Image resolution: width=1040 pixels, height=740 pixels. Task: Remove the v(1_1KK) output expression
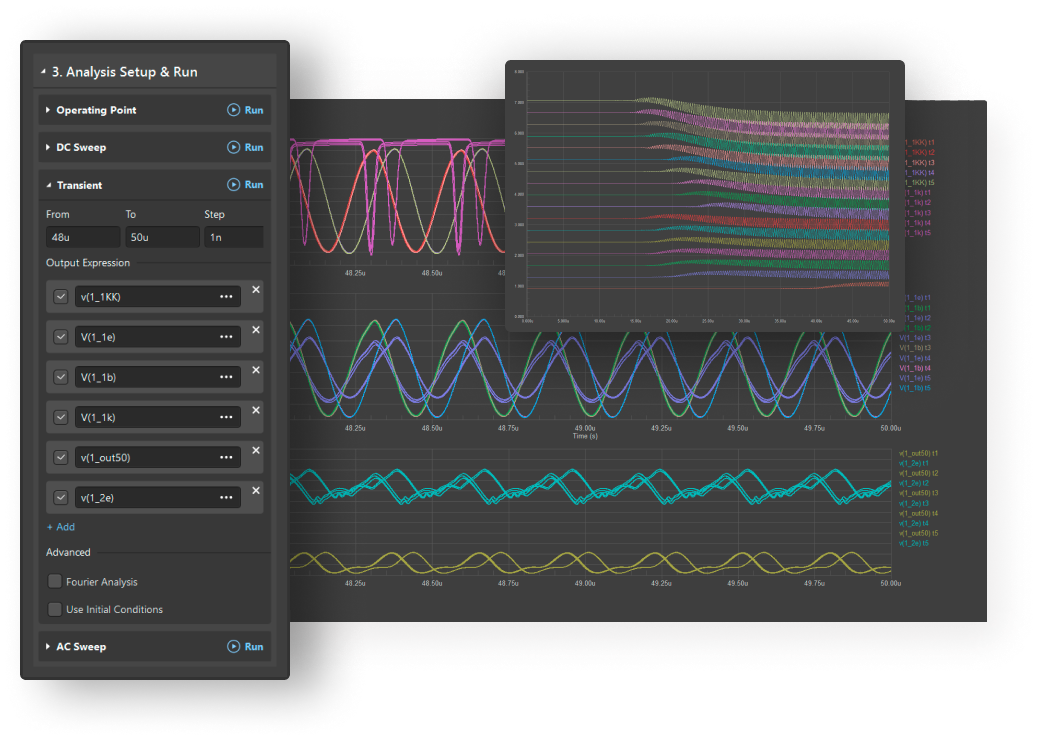[255, 290]
